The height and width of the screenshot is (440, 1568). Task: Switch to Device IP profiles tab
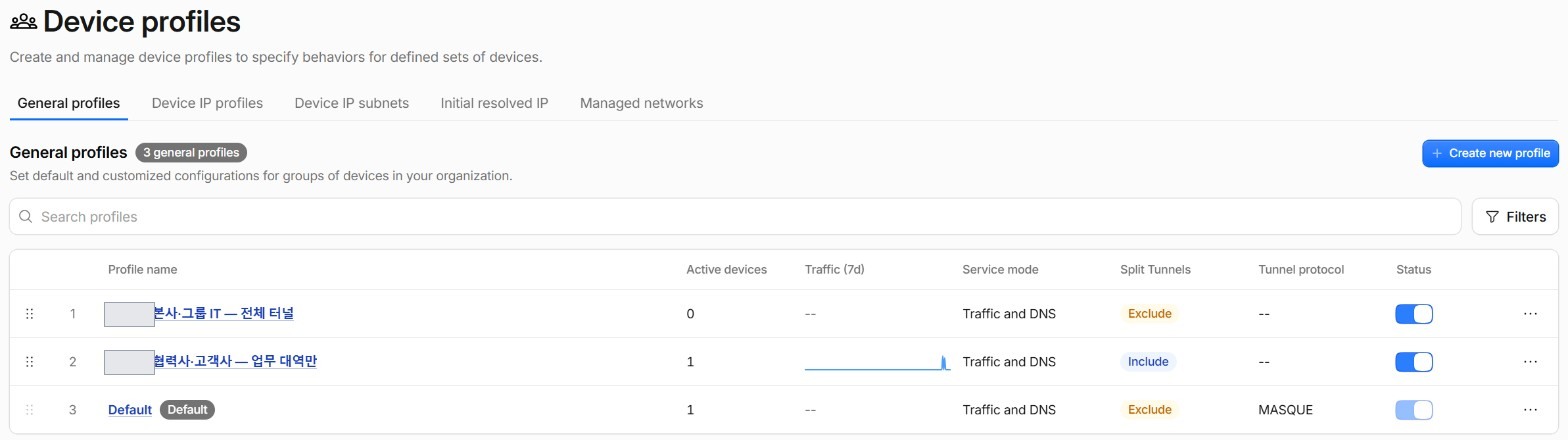click(x=207, y=103)
